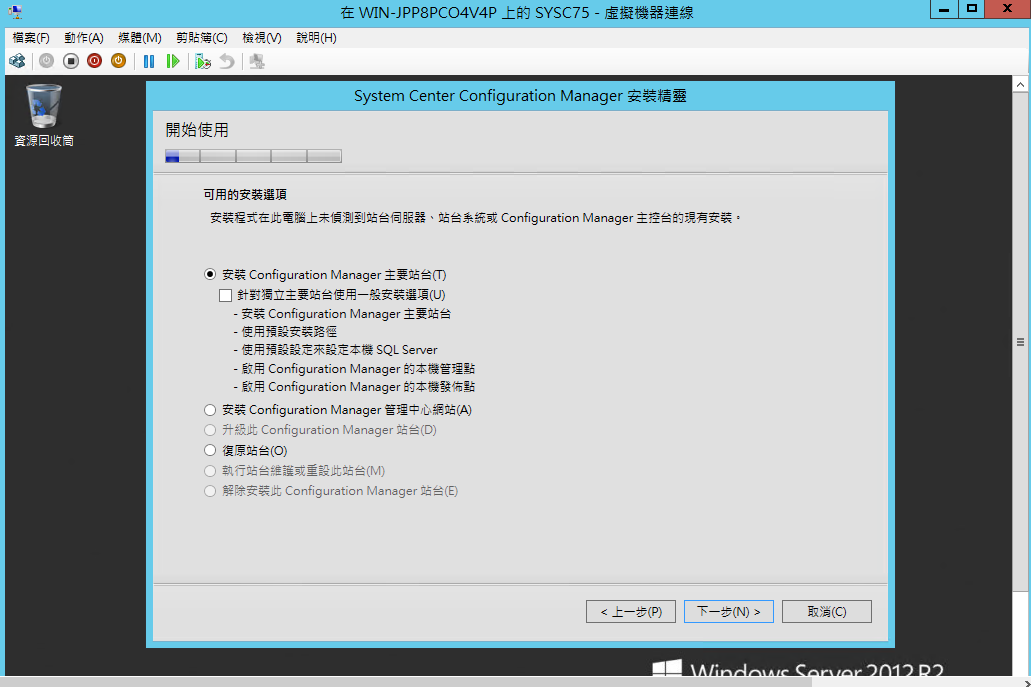Proceed with the 下一步(N) button
Screen dimensions: 1031x687
[x=729, y=611]
